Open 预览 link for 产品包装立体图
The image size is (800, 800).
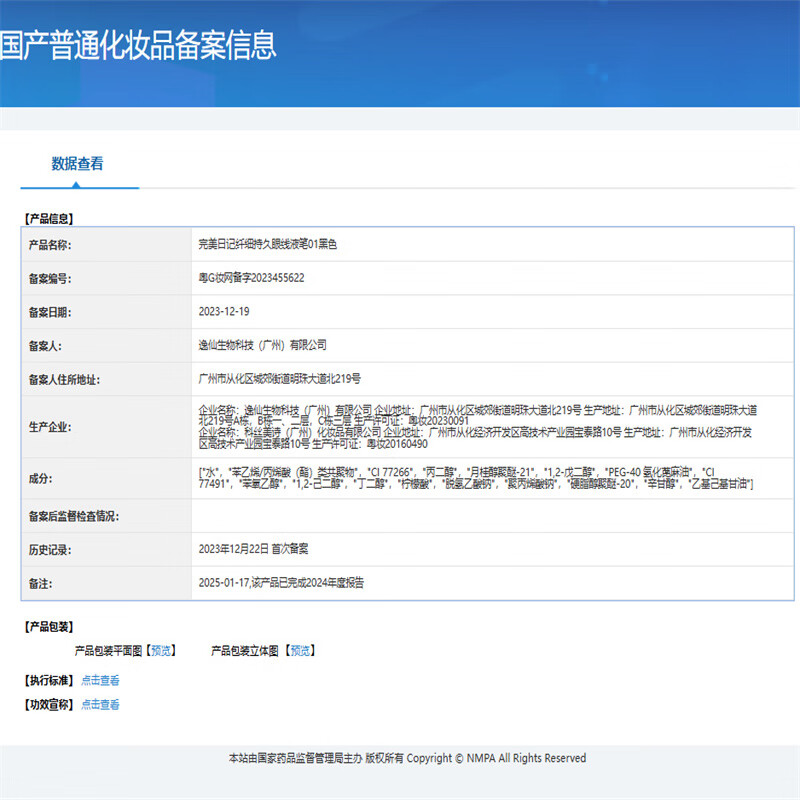299,651
